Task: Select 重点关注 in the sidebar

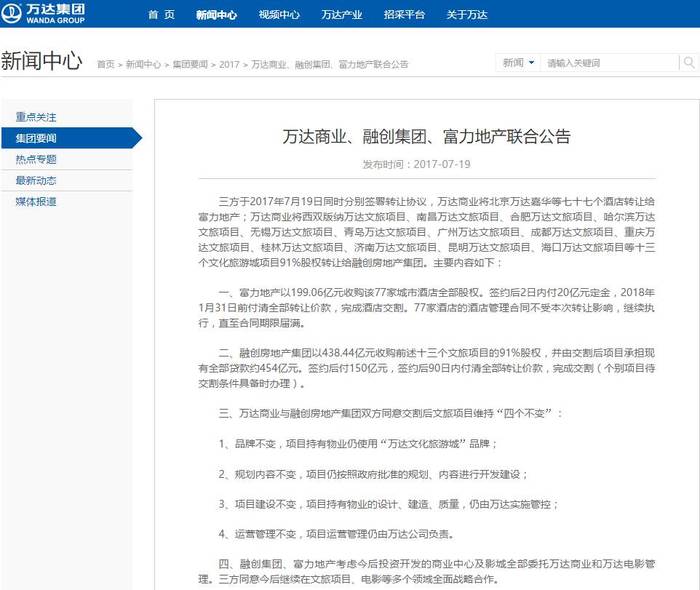Action: click(x=36, y=117)
